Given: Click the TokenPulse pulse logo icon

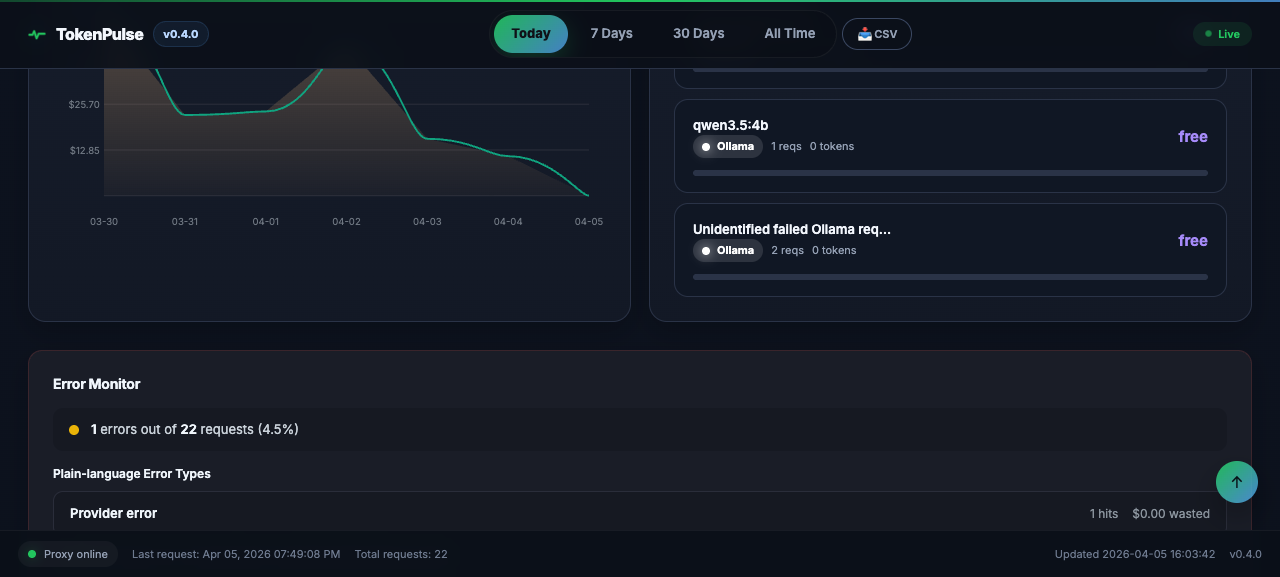Looking at the screenshot, I should coord(35,33).
